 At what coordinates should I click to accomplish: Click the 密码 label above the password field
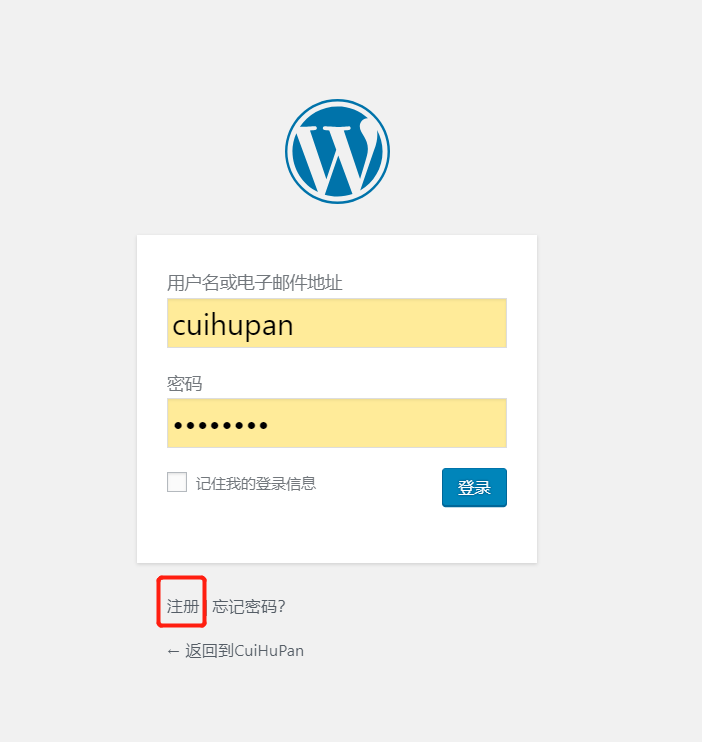(x=185, y=383)
